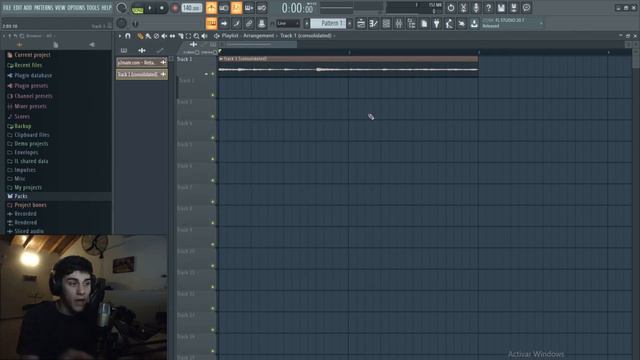640x360 pixels.
Task: Select the playlist Slice tool
Action: coord(180,36)
